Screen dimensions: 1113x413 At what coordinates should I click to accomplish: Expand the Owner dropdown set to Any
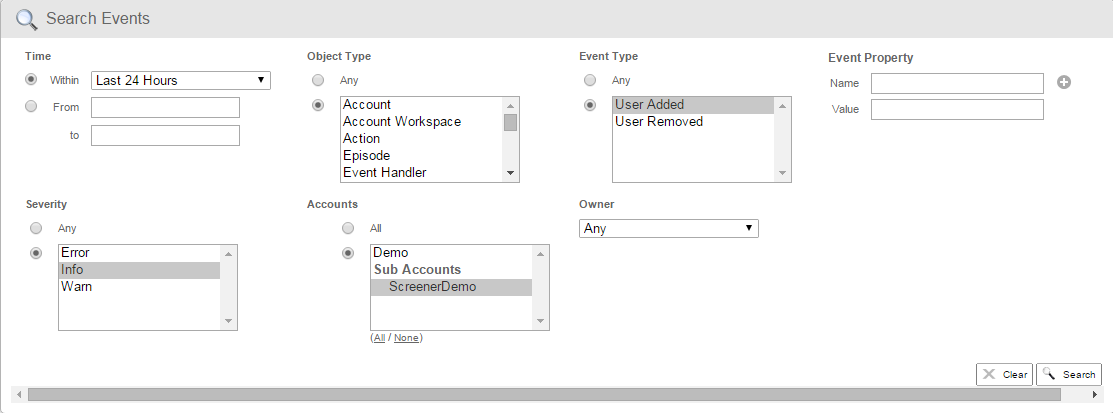668,229
